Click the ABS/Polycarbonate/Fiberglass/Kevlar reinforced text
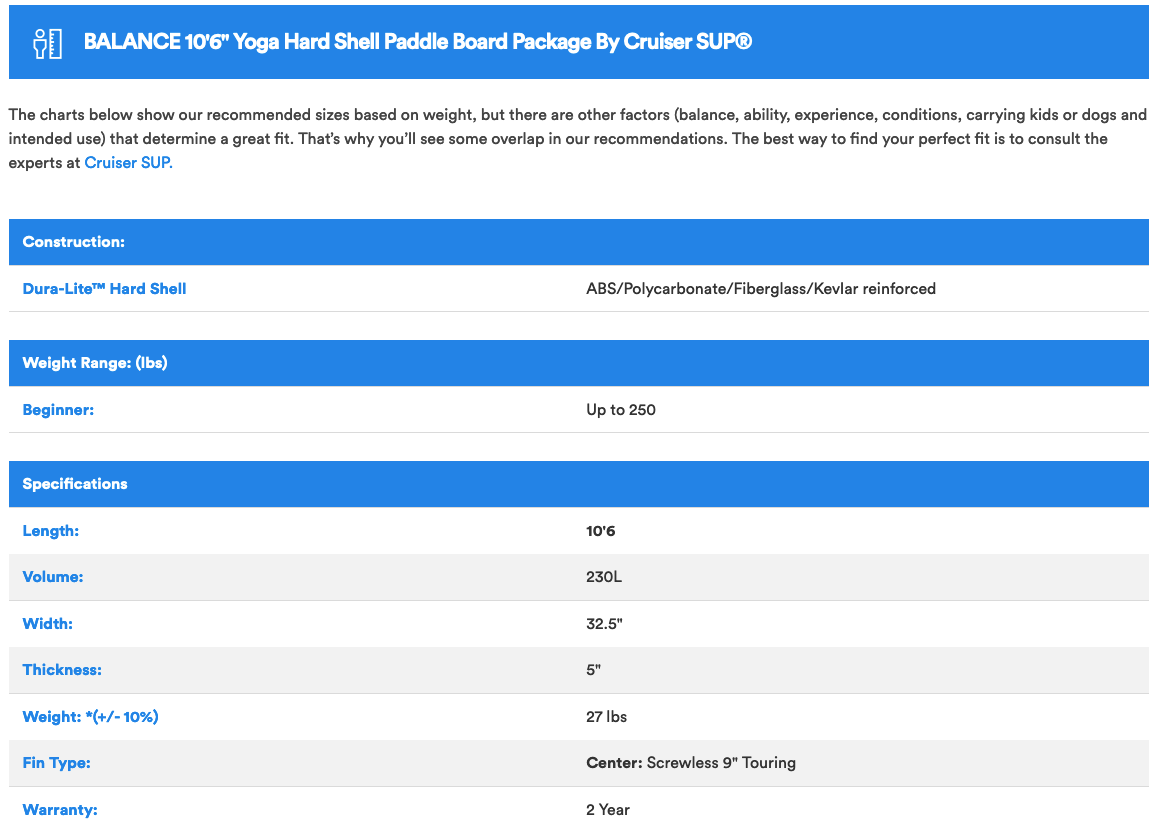Image resolution: width=1158 pixels, height=823 pixels. (x=760, y=289)
